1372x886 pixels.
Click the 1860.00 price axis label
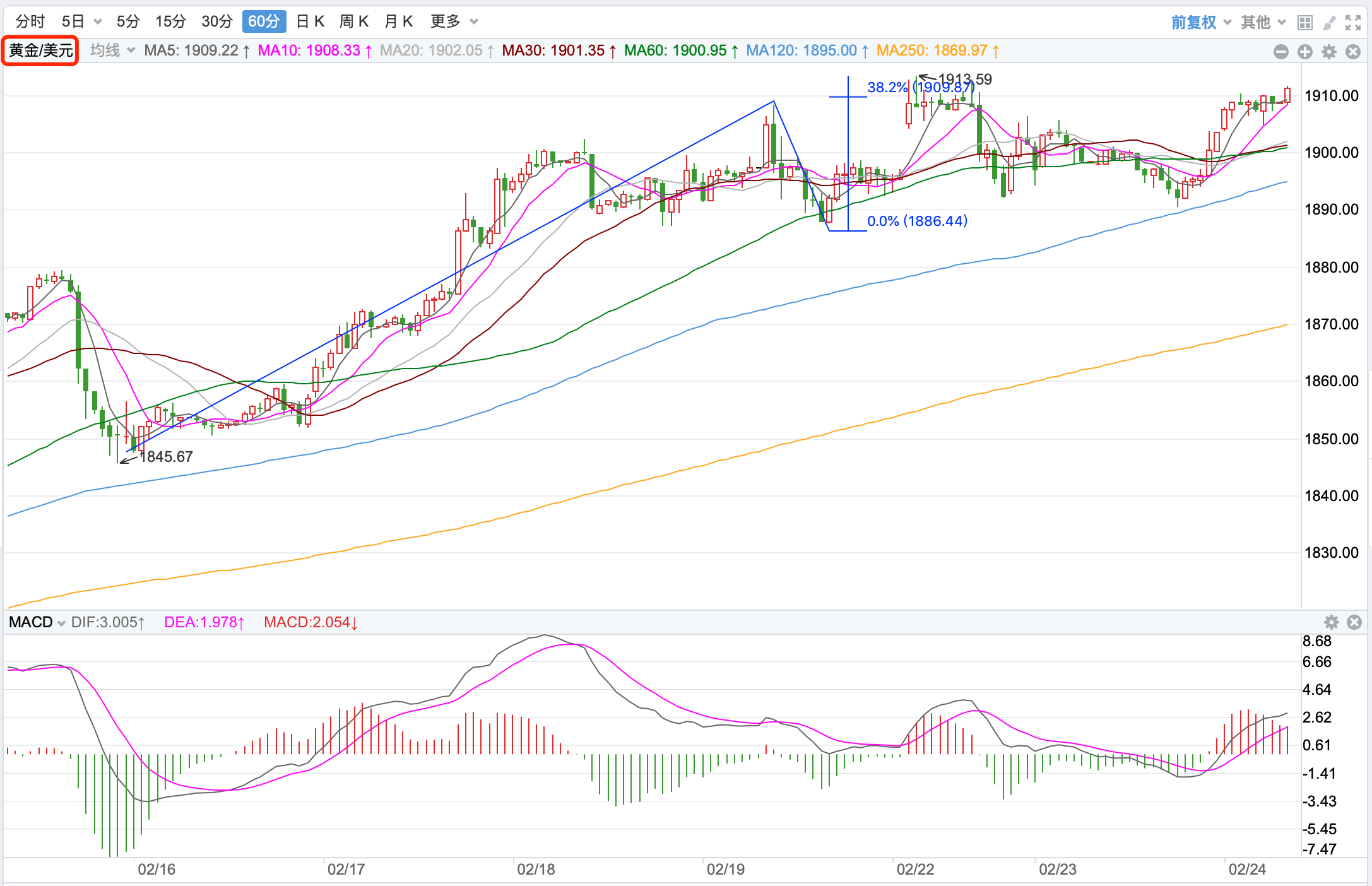1332,381
